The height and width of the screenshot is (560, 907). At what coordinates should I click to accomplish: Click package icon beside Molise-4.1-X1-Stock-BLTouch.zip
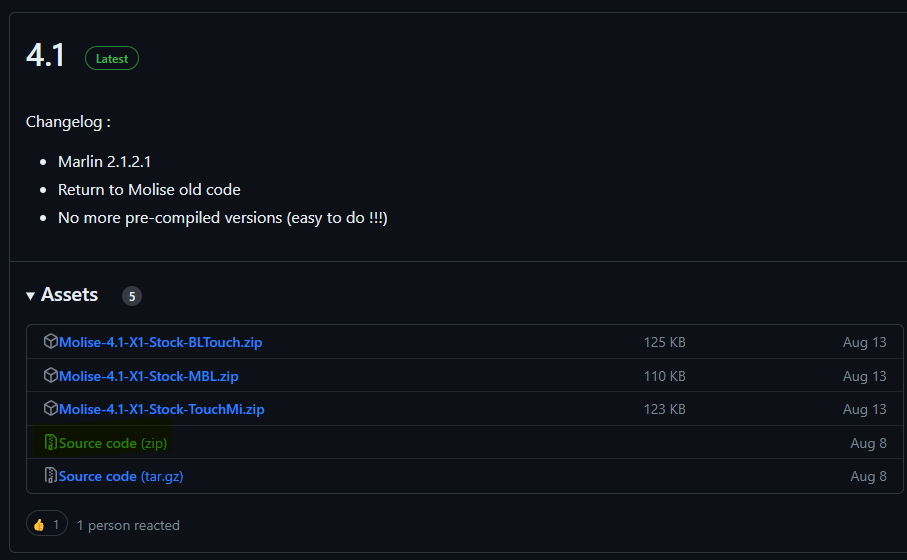[x=51, y=342]
